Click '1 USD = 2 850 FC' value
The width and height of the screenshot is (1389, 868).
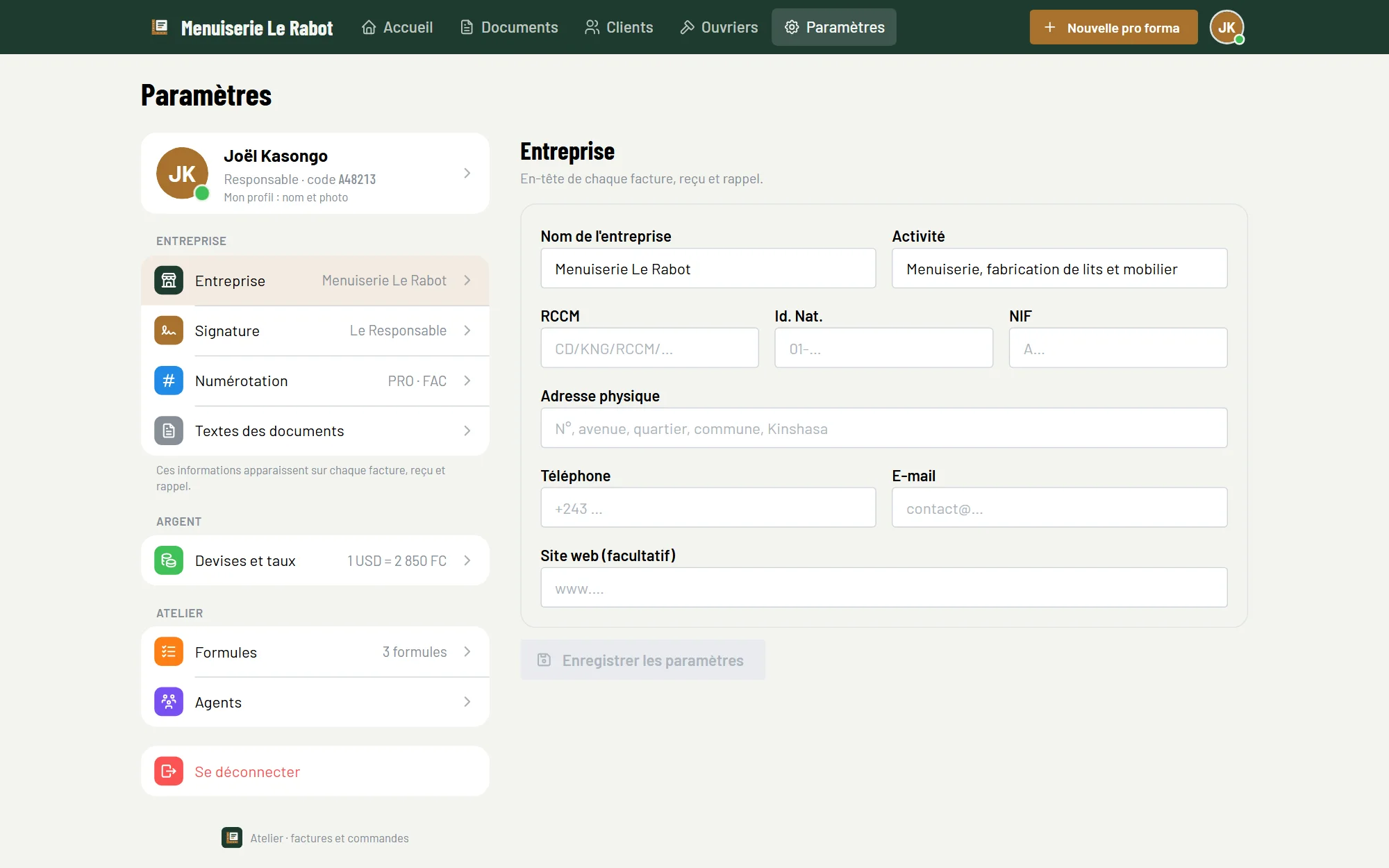(x=397, y=561)
